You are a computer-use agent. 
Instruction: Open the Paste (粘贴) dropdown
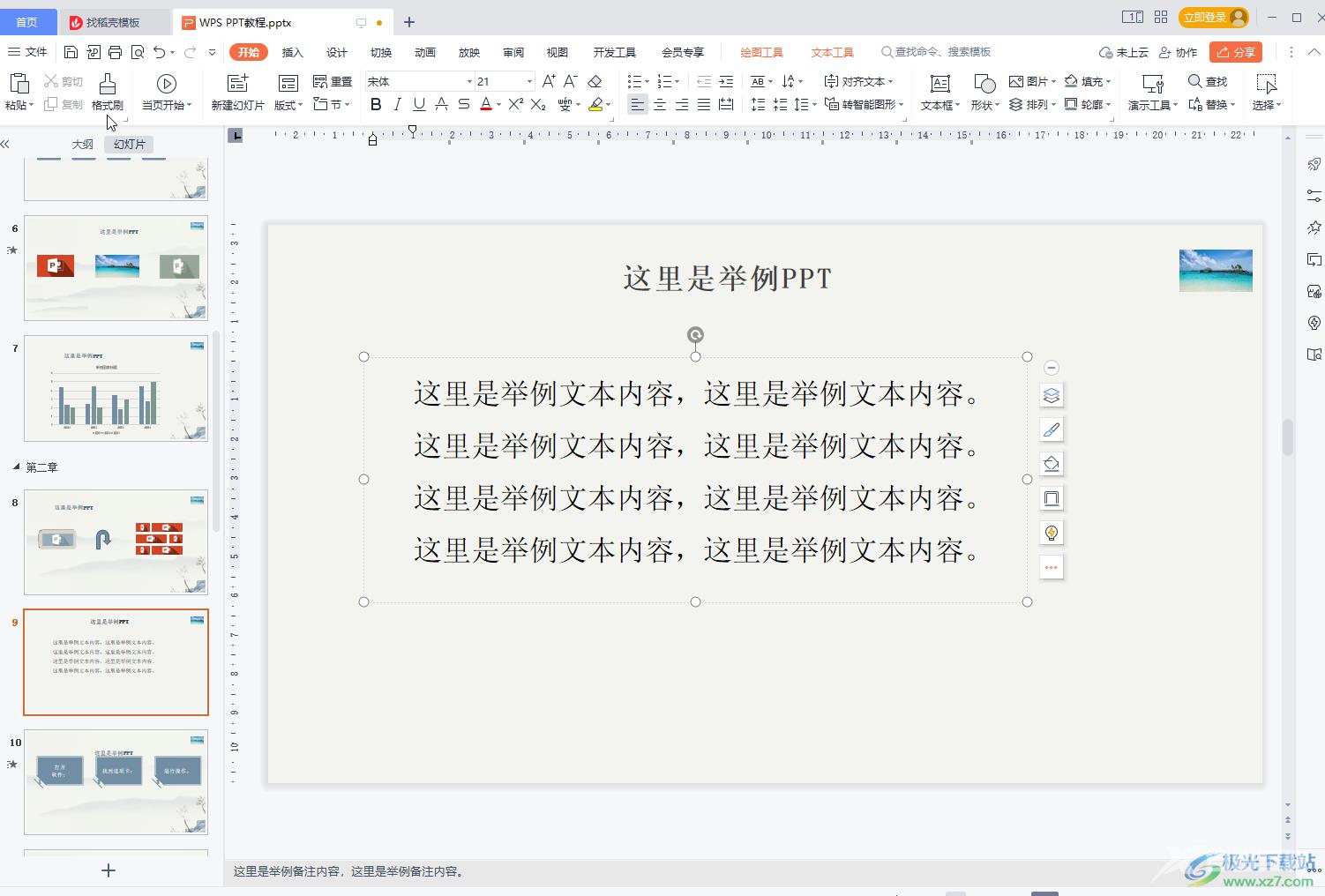click(x=19, y=105)
